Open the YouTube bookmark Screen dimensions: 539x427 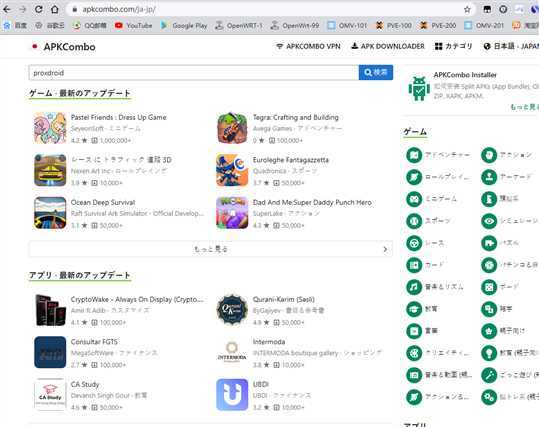tap(133, 25)
